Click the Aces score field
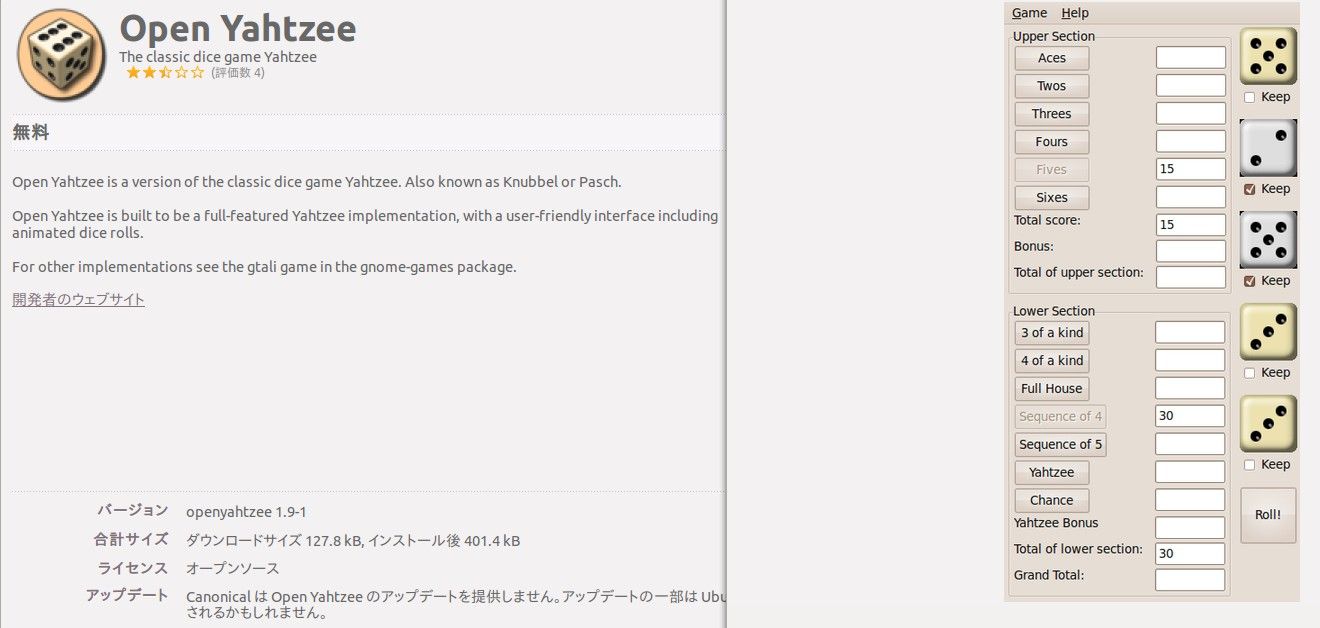1320x628 pixels. (1191, 58)
